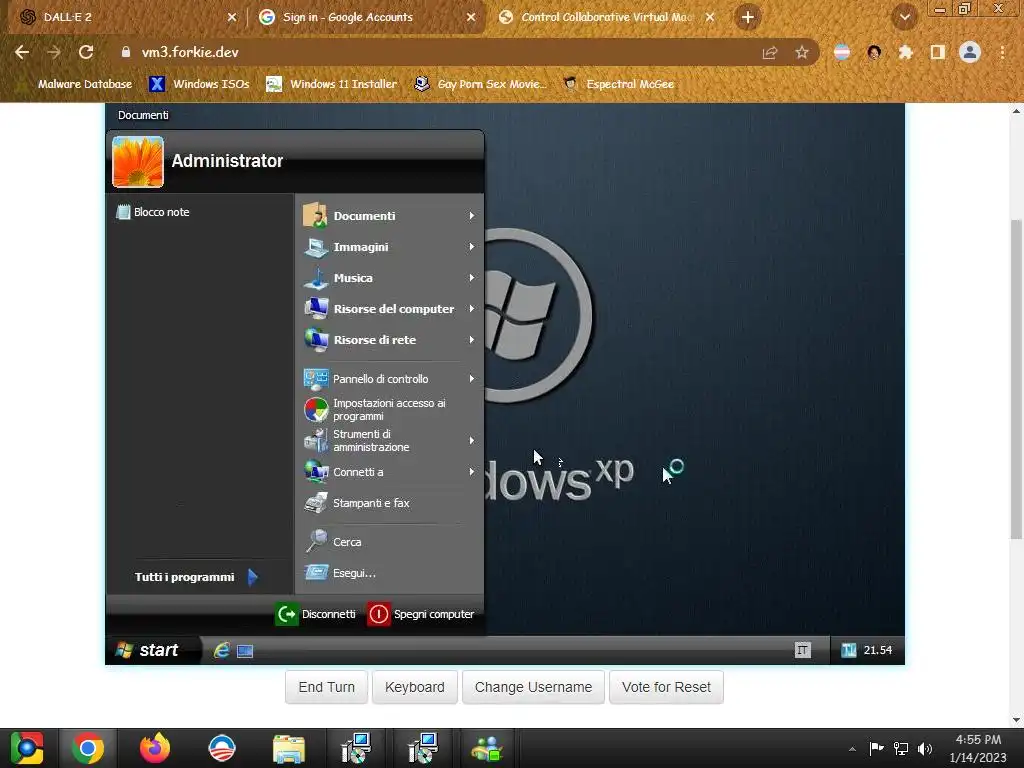This screenshot has width=1024, height=768.
Task: Reload the page in Chrome
Action: (x=86, y=52)
